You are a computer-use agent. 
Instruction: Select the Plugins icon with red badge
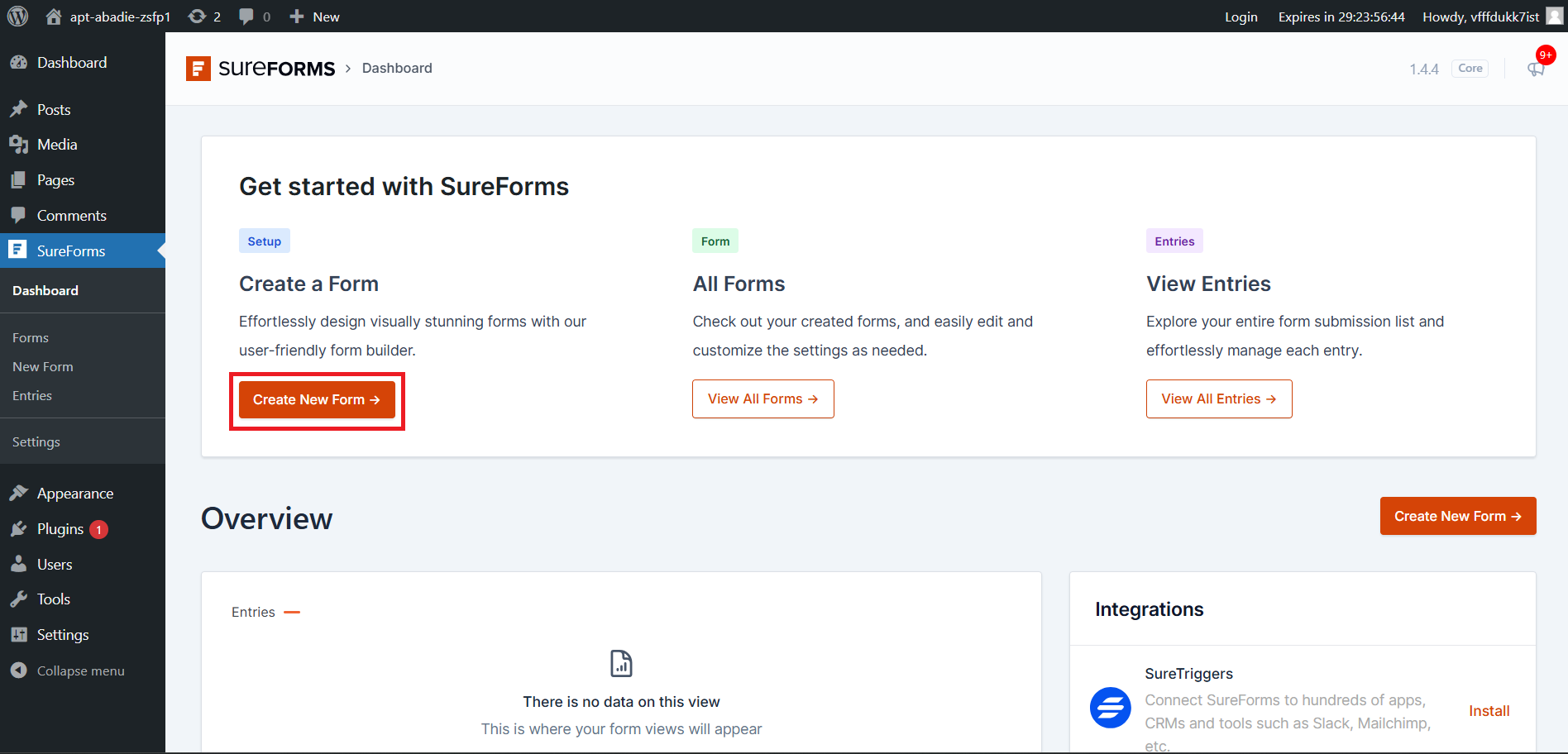(20, 528)
